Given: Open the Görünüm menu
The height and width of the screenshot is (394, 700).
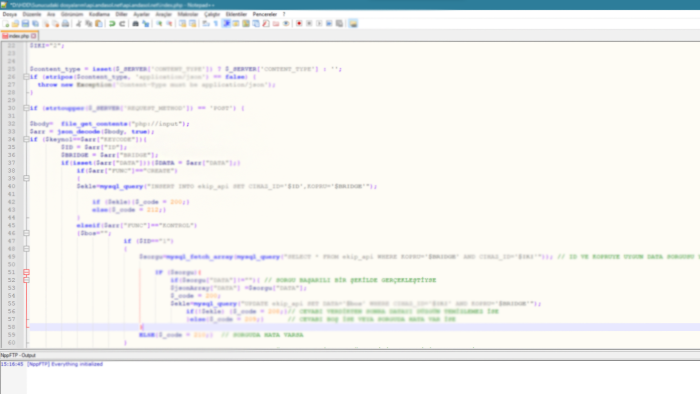Looking at the screenshot, I should pyautogui.click(x=72, y=14).
